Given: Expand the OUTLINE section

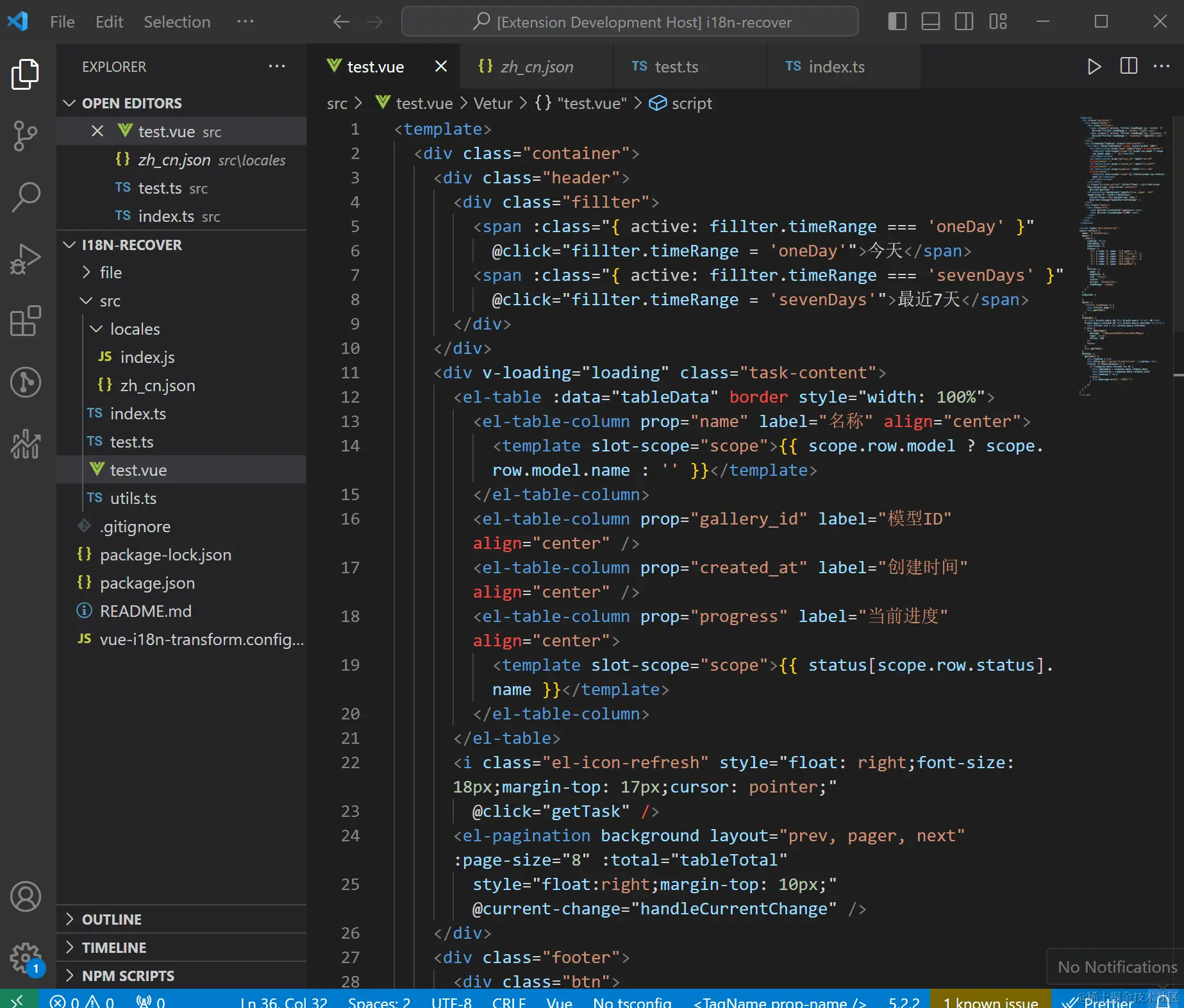Looking at the screenshot, I should point(112,920).
